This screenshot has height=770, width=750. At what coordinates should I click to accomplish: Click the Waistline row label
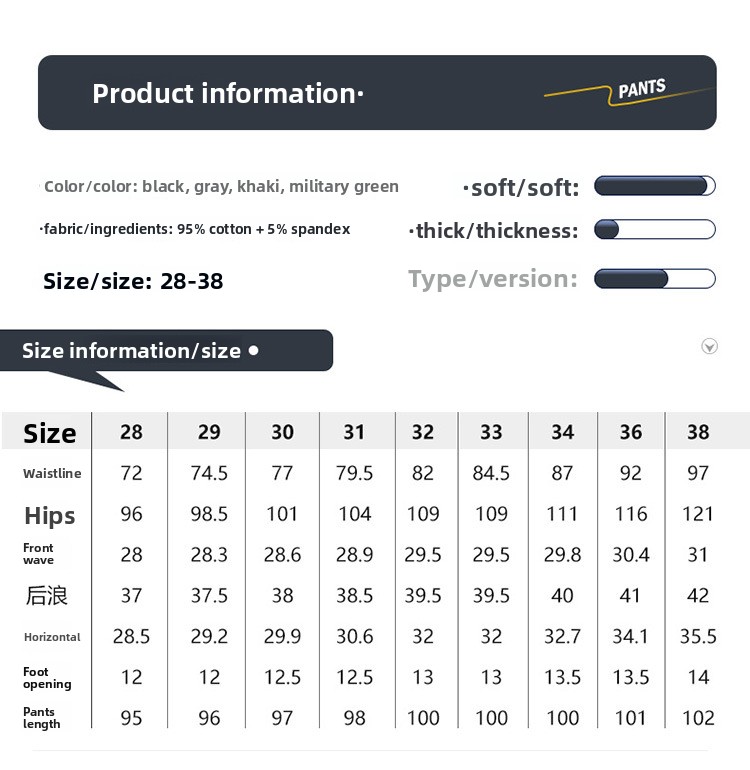(x=52, y=473)
